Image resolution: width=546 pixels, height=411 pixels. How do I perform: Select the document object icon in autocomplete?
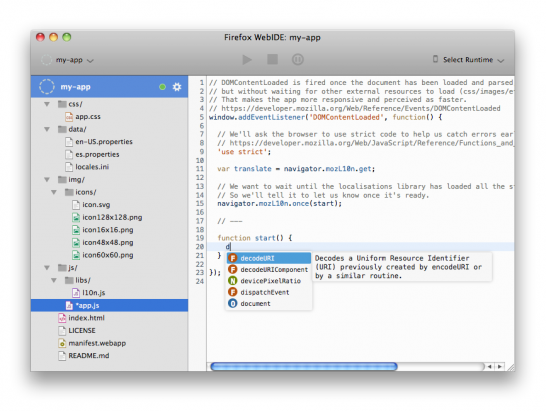[x=233, y=304]
